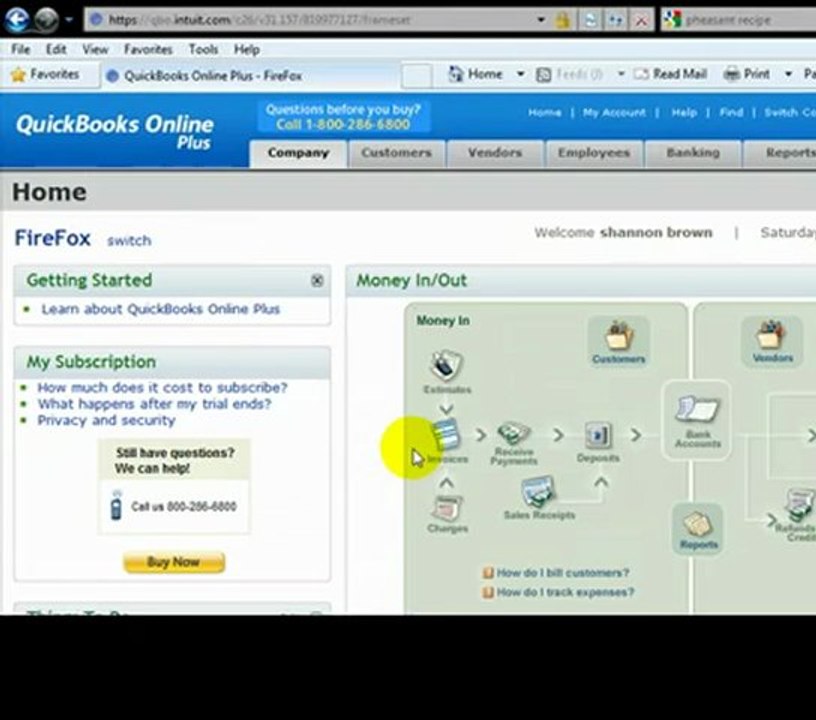Switch to the Vendors tab
Viewport: 816px width, 720px height.
tap(494, 153)
